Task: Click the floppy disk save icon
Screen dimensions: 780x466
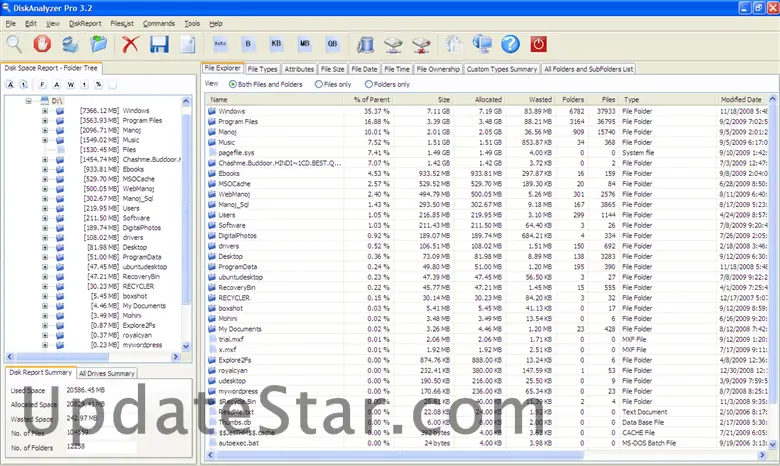Action: tap(159, 44)
